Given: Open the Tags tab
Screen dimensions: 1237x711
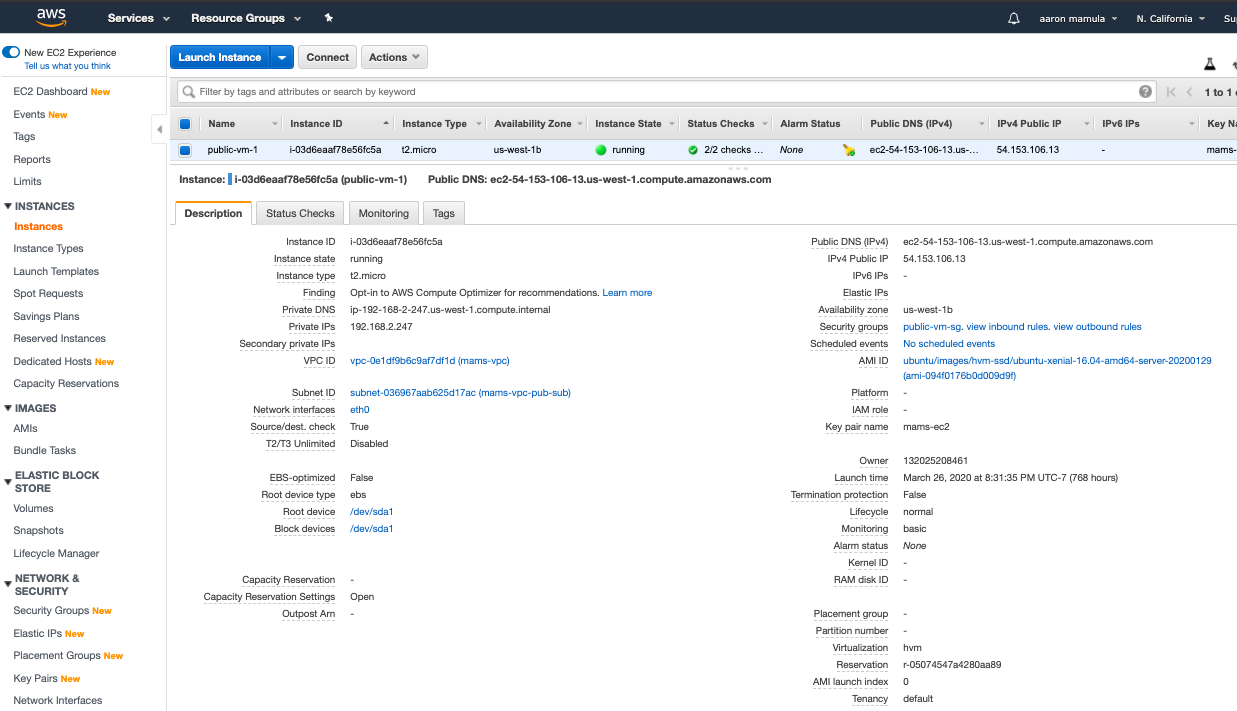Looking at the screenshot, I should click(444, 213).
